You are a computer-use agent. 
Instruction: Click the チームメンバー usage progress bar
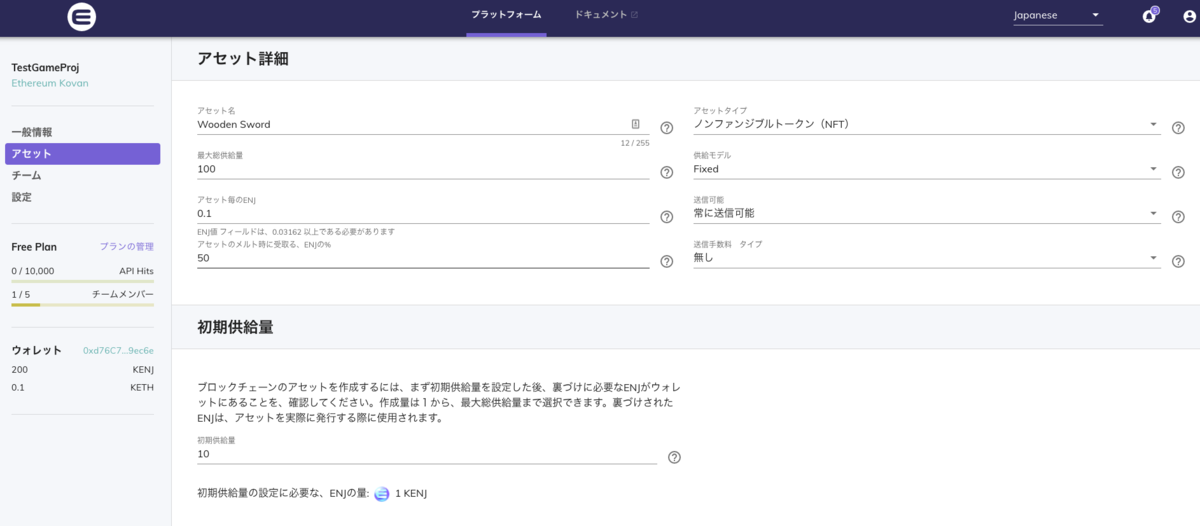click(82, 304)
